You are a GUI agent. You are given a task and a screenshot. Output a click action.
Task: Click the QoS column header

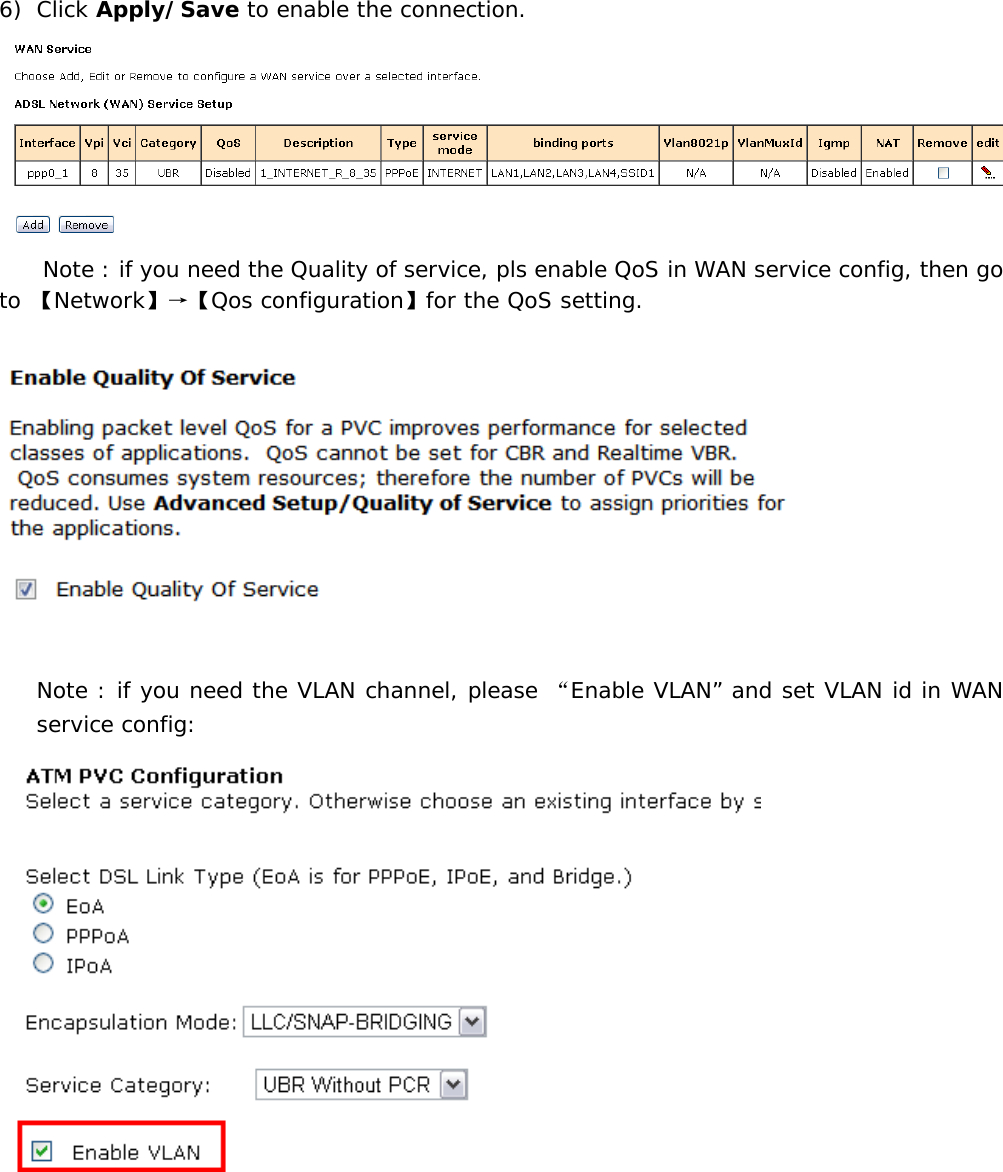(x=227, y=142)
